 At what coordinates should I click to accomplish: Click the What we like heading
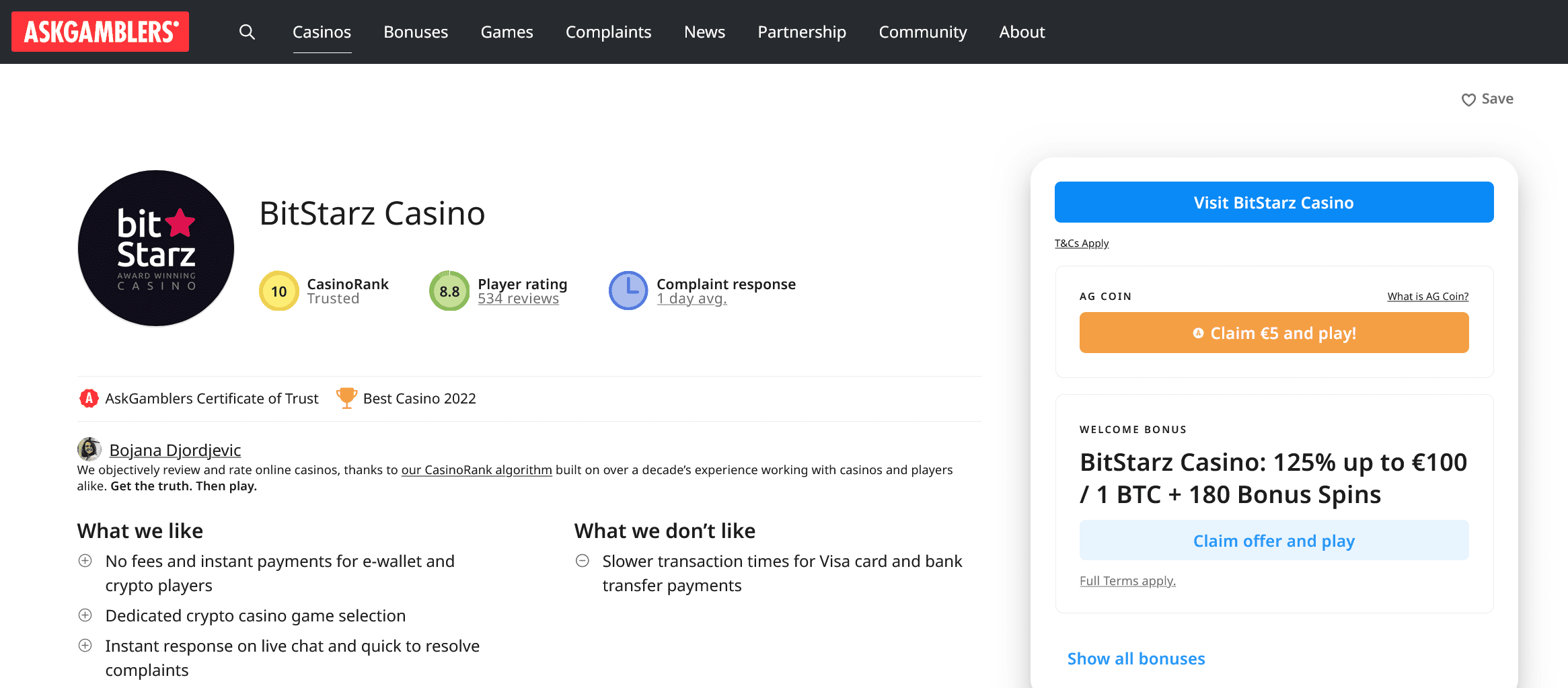tap(140, 531)
